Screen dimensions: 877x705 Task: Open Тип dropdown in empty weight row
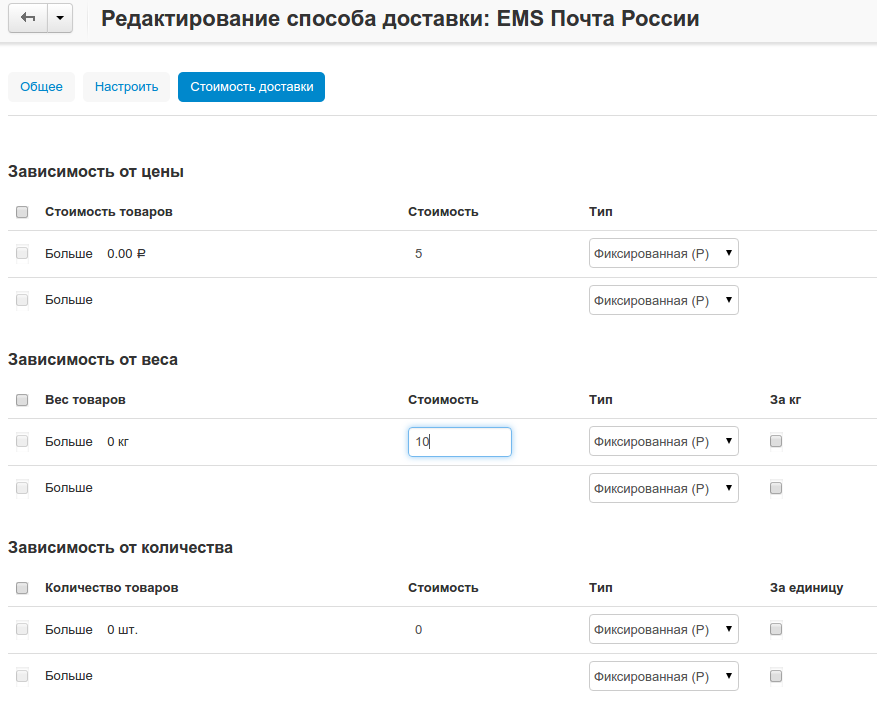point(663,489)
